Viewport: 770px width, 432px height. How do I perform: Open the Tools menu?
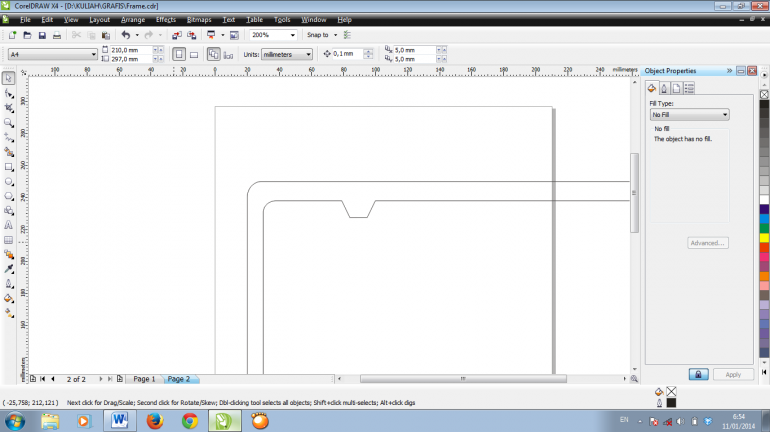point(282,20)
